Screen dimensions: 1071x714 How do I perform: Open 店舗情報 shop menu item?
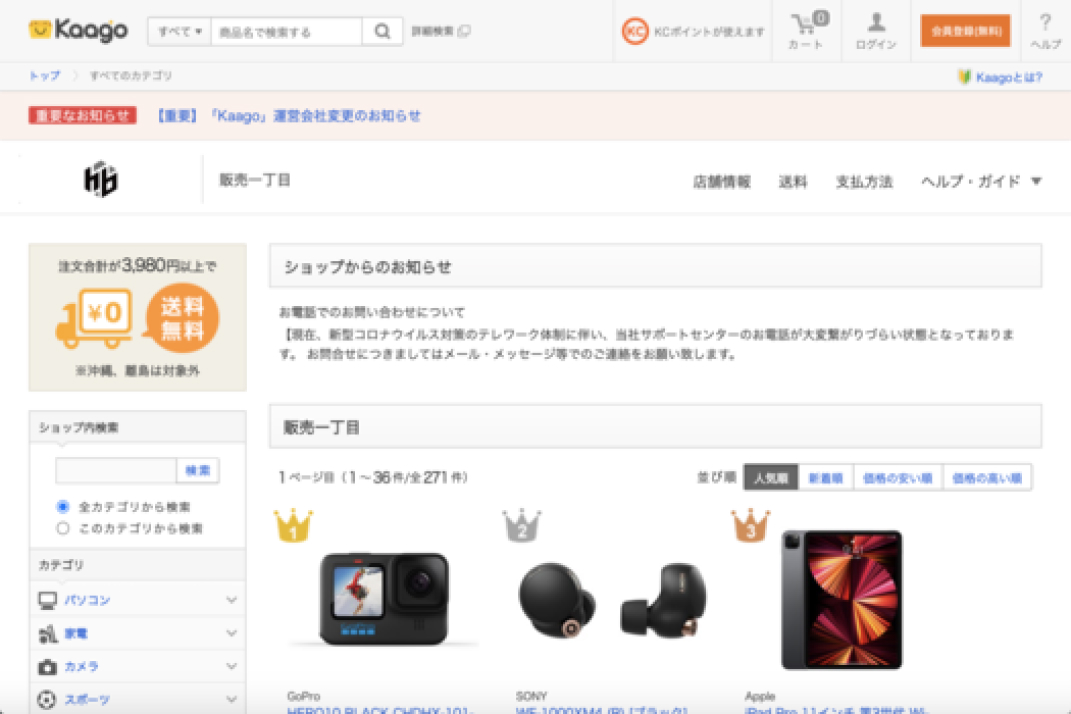point(722,182)
